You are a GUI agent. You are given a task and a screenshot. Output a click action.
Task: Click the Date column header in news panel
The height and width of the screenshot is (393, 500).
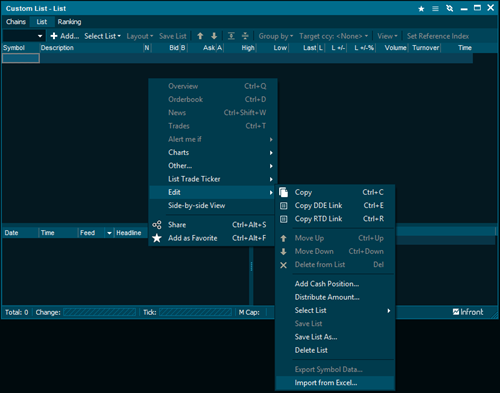(x=20, y=233)
